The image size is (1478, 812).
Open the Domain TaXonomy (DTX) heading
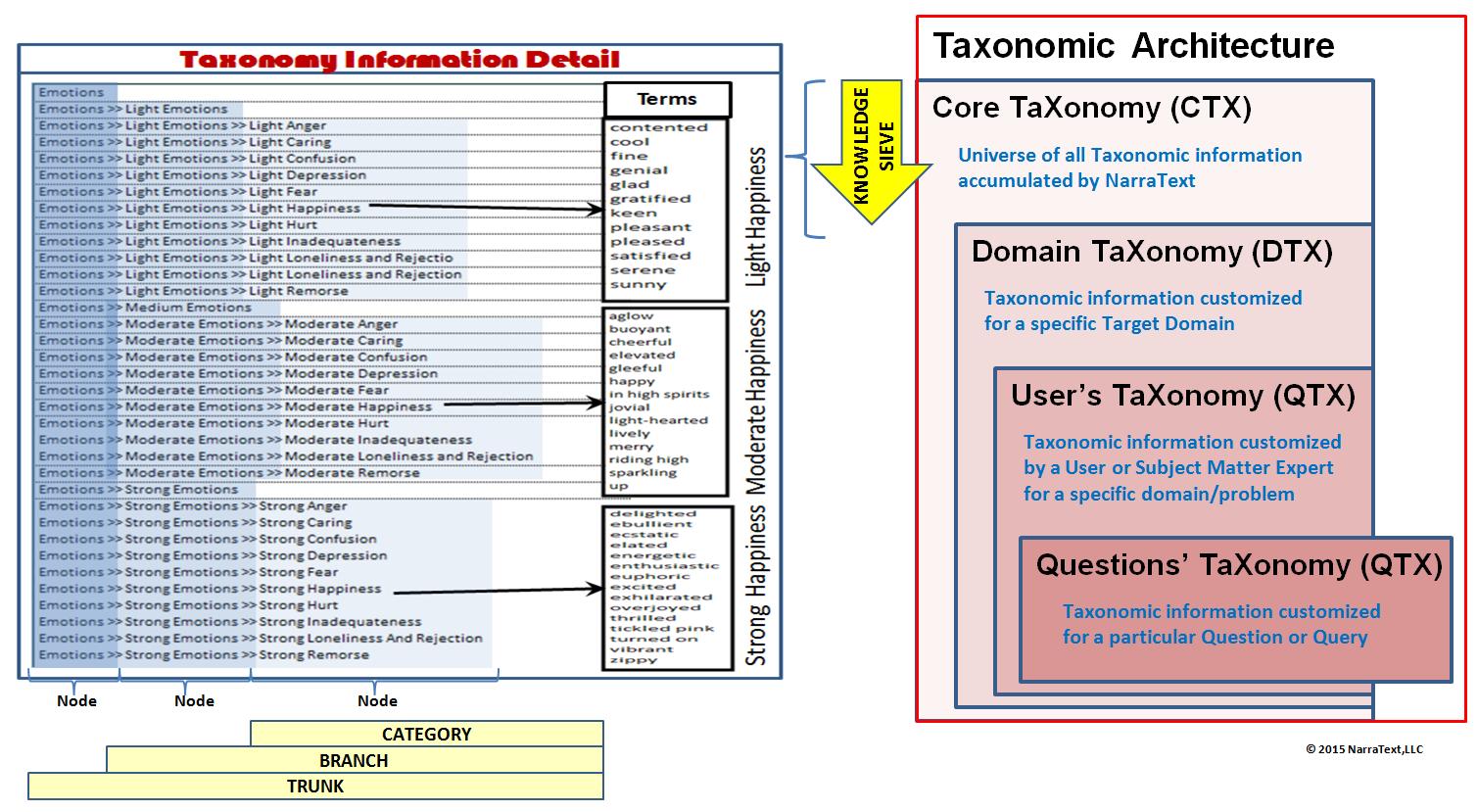(1151, 252)
